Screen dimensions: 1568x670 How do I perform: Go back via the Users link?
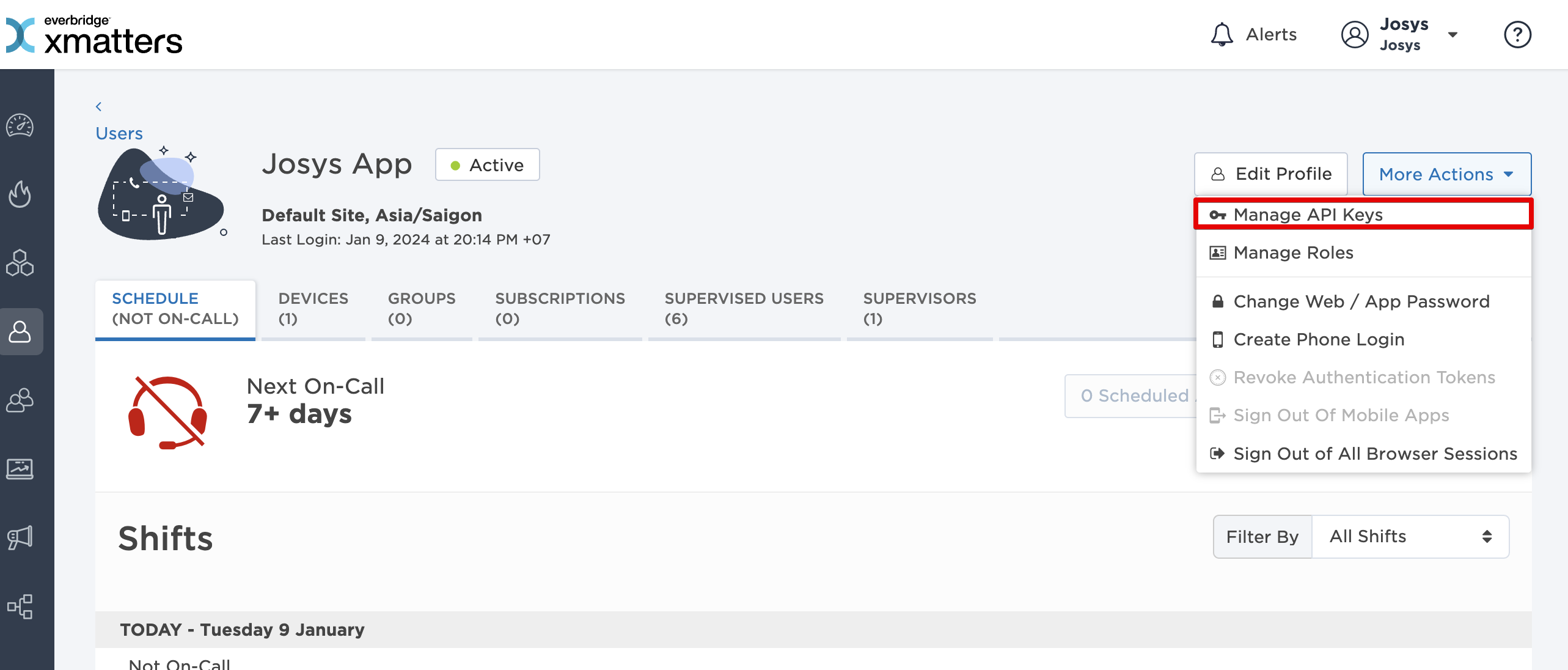(119, 133)
